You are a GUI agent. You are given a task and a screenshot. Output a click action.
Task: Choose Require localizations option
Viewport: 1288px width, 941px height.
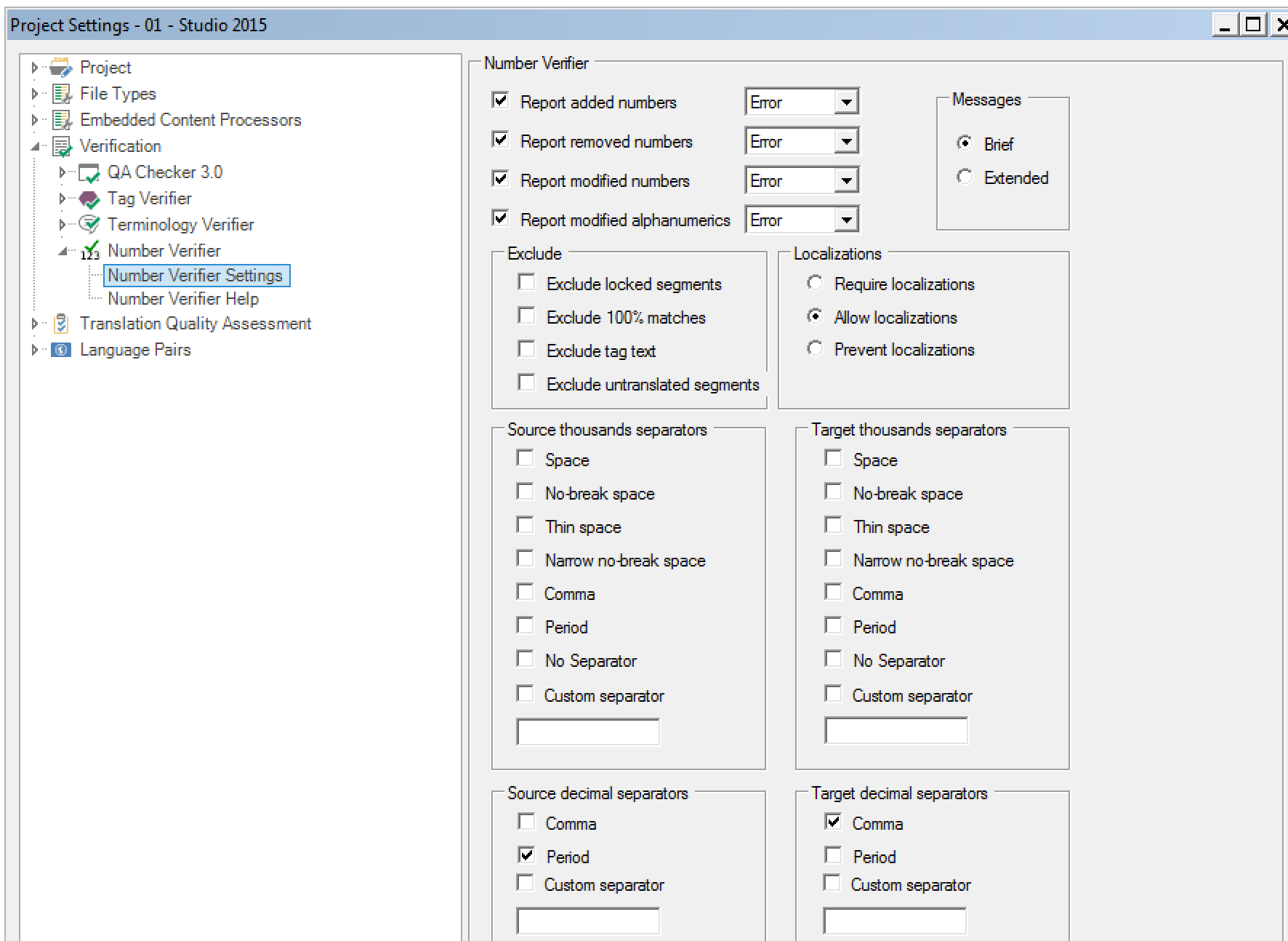[x=815, y=284]
